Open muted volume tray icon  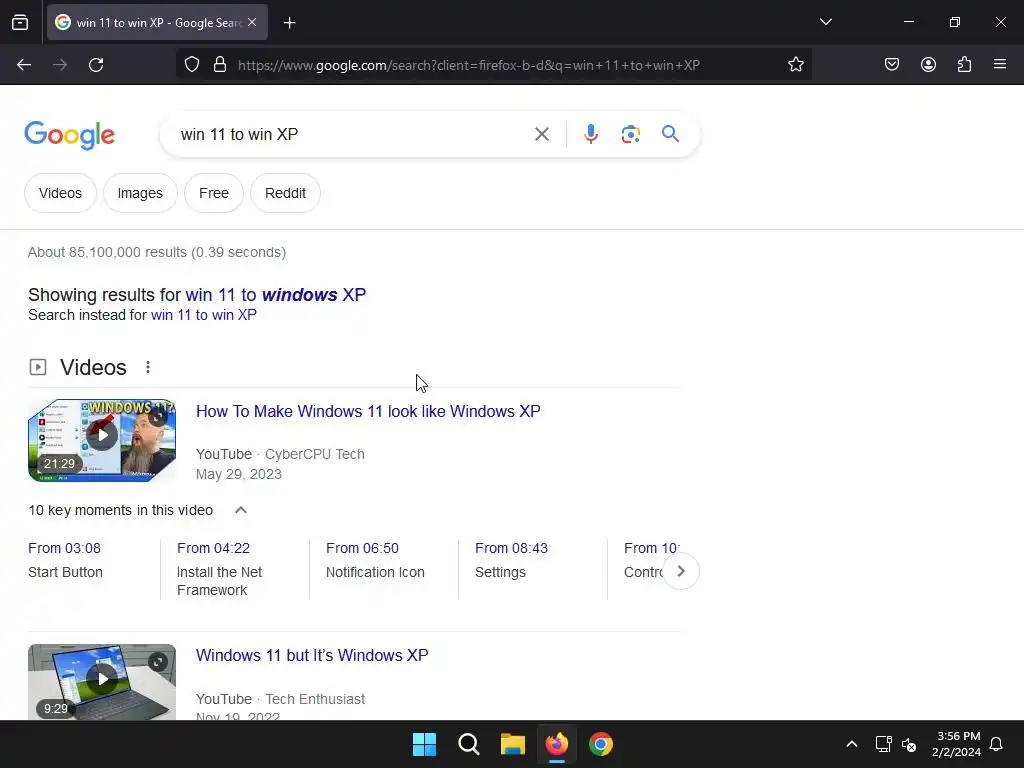coord(909,744)
